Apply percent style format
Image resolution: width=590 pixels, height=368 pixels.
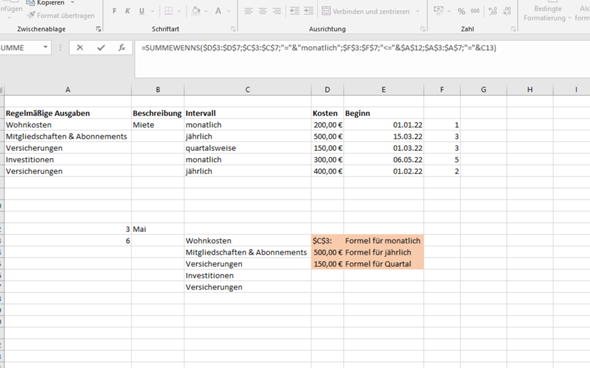[x=461, y=11]
